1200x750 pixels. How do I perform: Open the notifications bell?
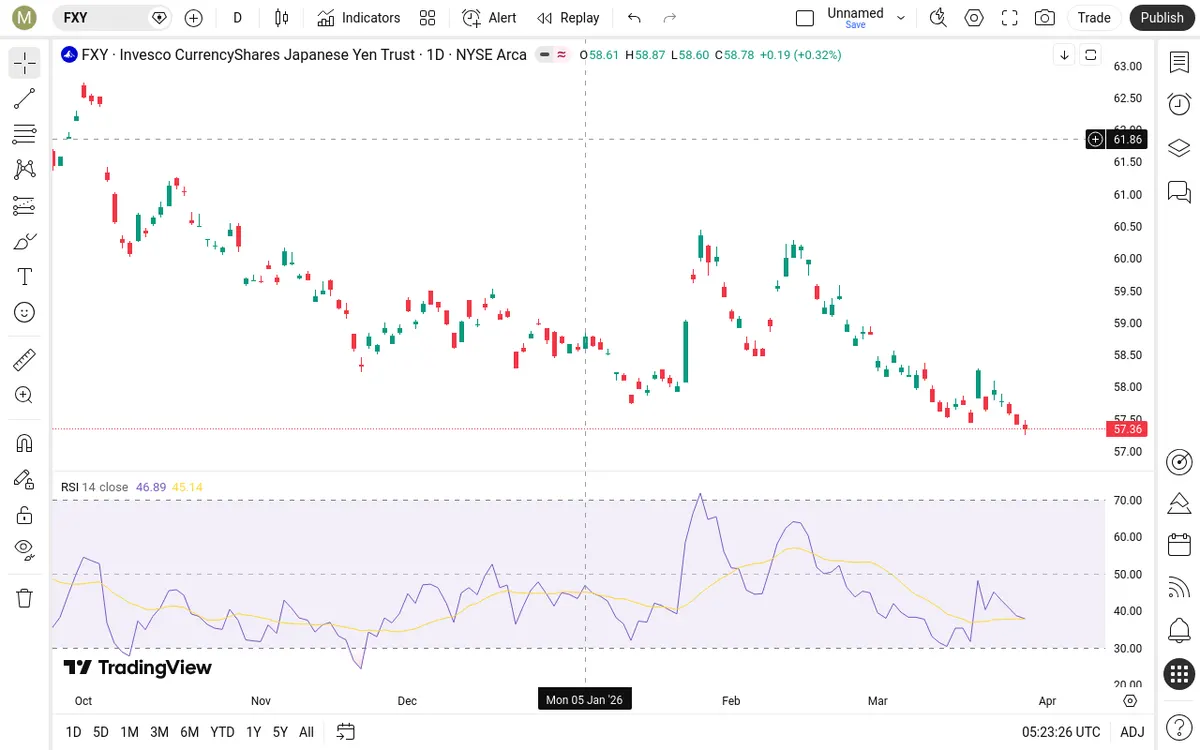coord(1179,631)
